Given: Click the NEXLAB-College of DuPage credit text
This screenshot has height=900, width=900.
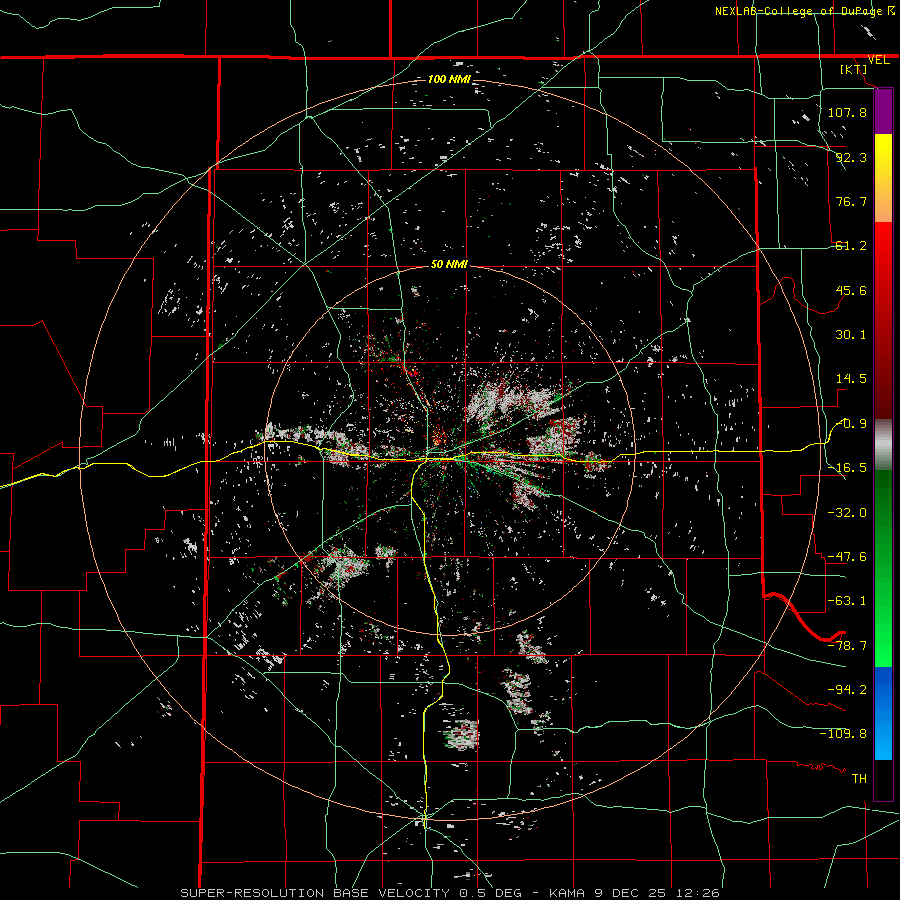Looking at the screenshot, I should click(x=804, y=11).
